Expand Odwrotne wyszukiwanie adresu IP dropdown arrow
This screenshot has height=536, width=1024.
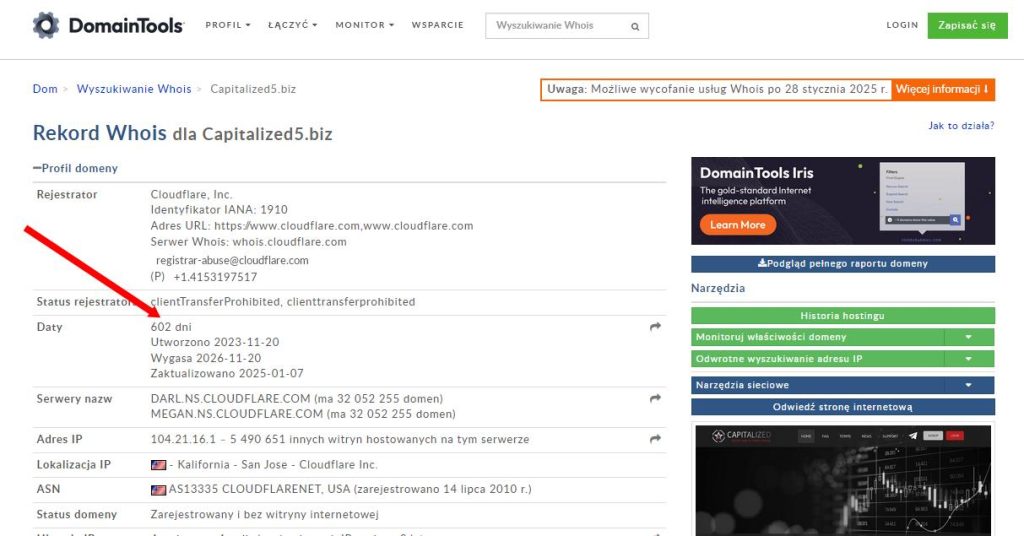969,358
